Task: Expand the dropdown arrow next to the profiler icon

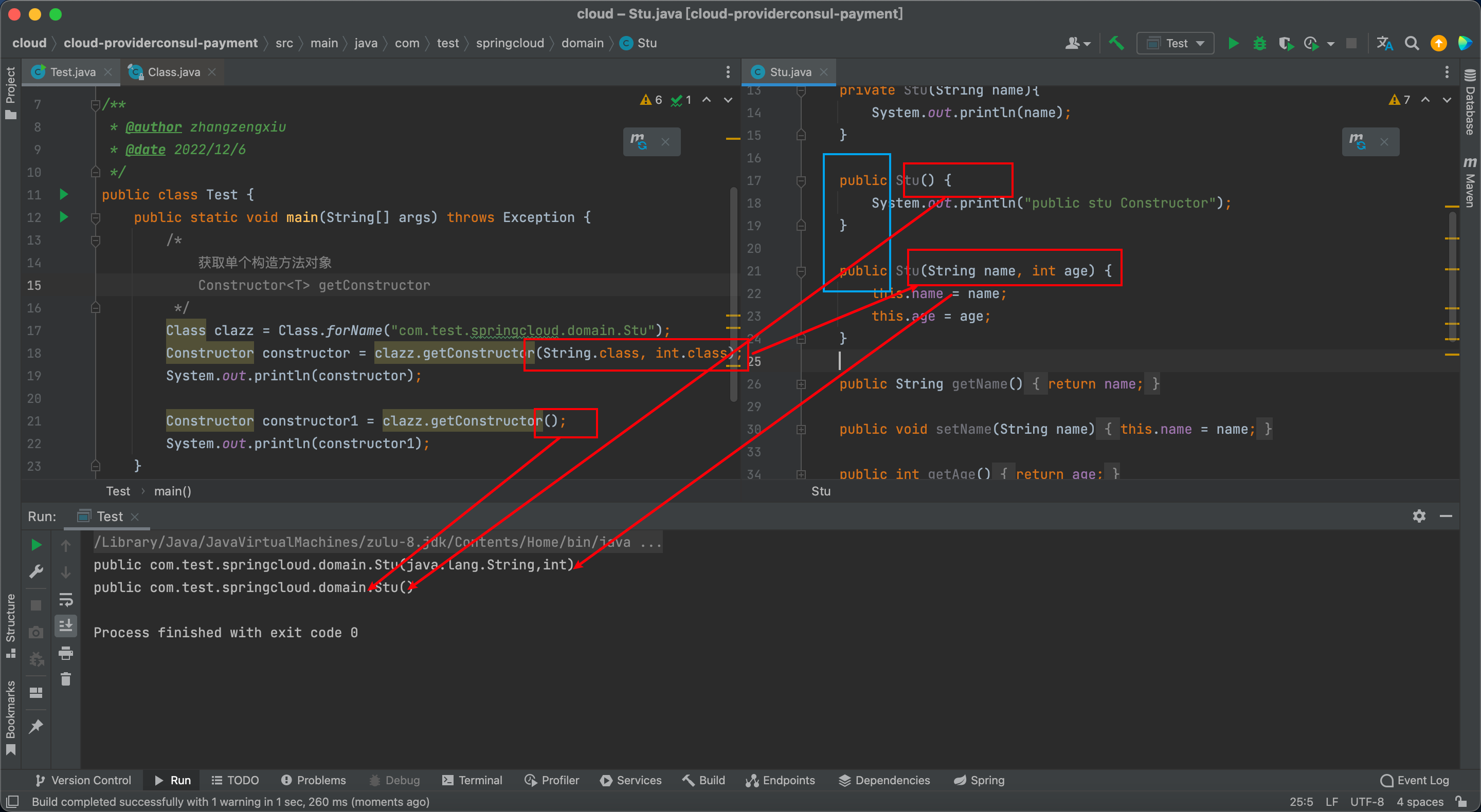Action: click(x=1330, y=44)
